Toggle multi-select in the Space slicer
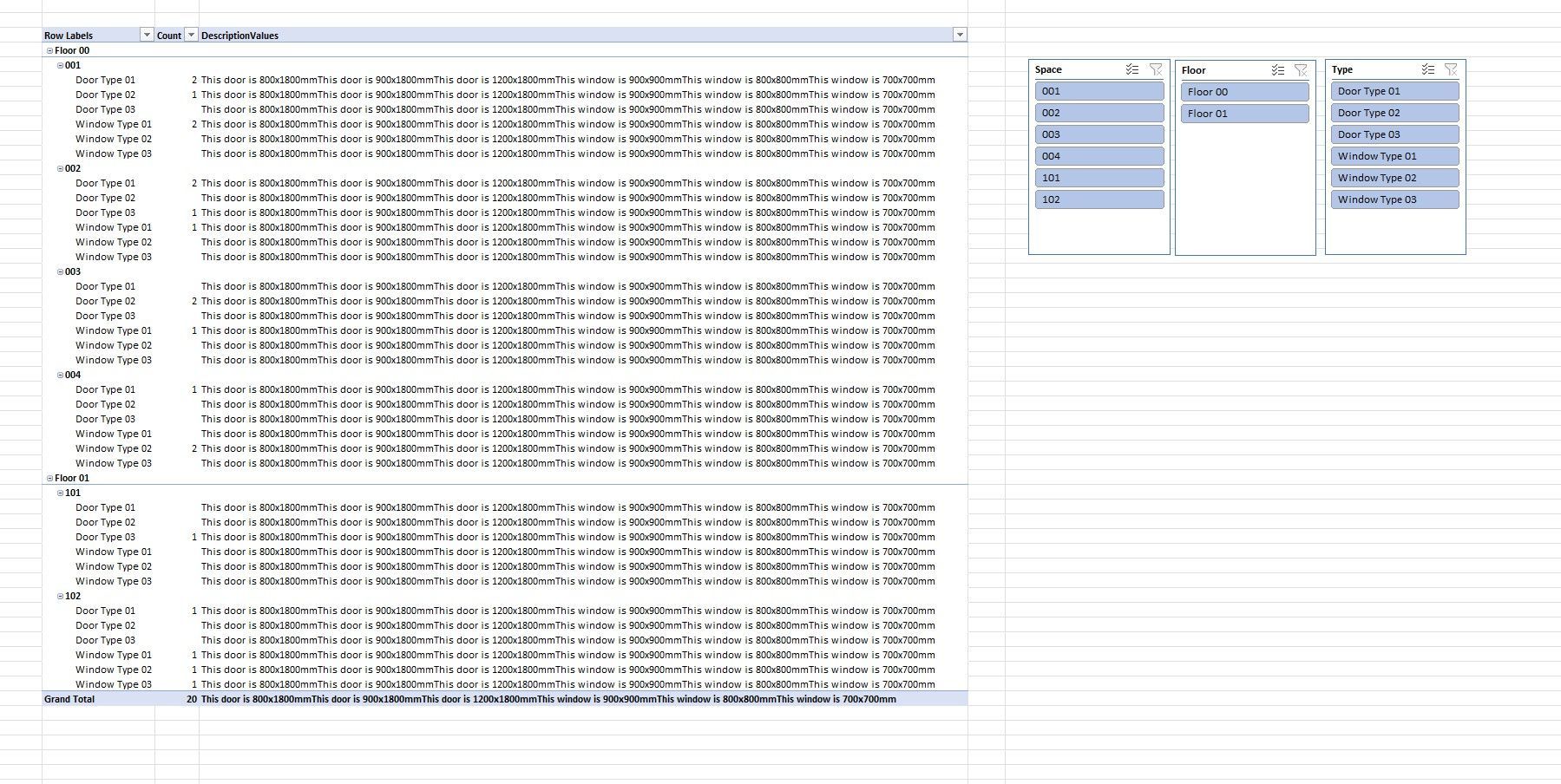Viewport: 1561px width, 784px height. (x=1131, y=69)
